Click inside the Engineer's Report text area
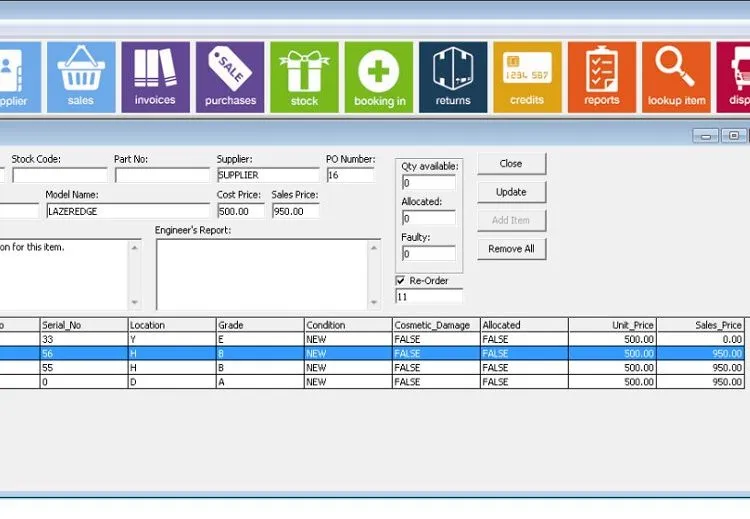Screen dimensions: 750x519 tap(267, 273)
